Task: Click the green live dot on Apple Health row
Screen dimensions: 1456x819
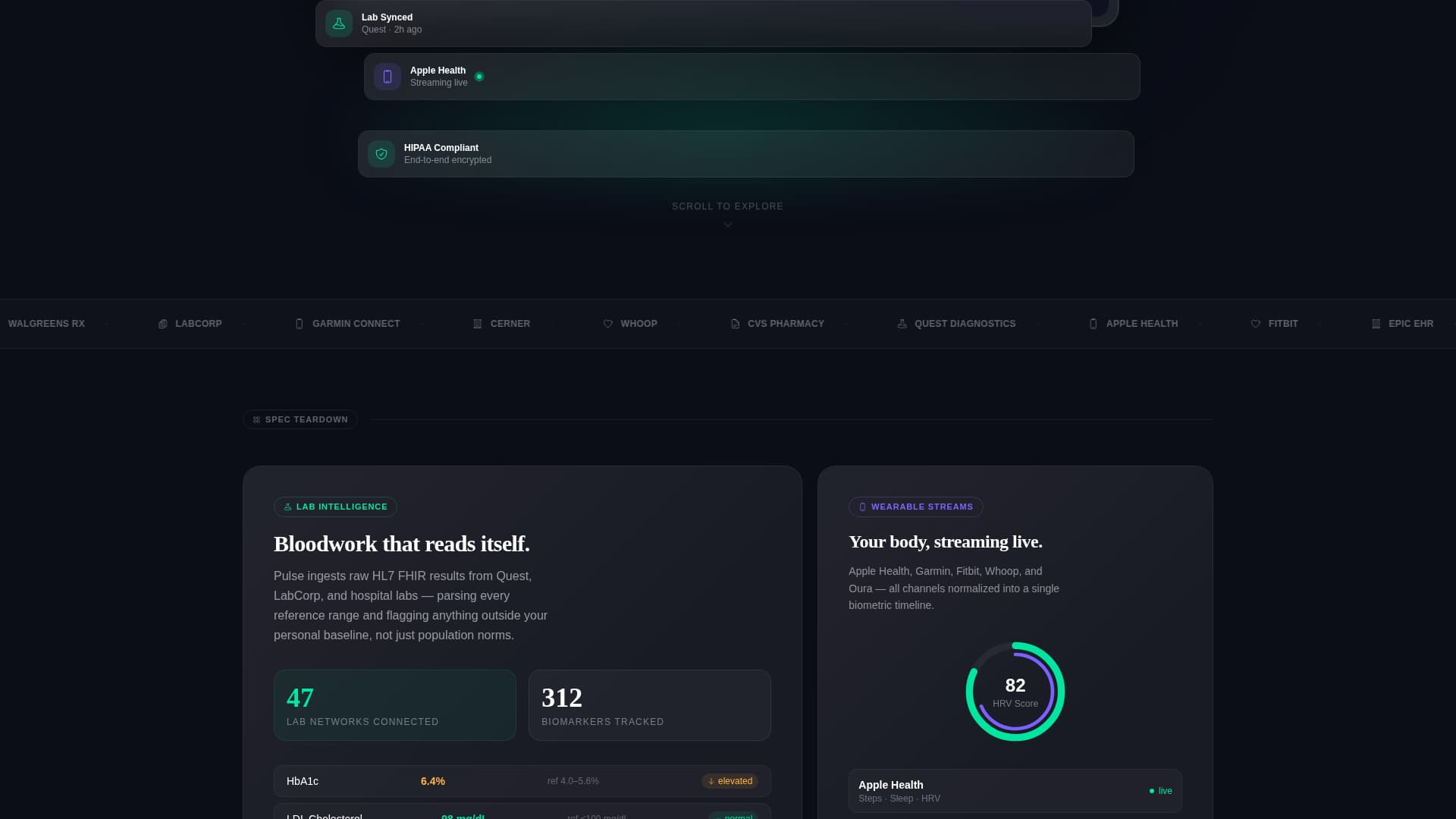Action: click(1152, 791)
